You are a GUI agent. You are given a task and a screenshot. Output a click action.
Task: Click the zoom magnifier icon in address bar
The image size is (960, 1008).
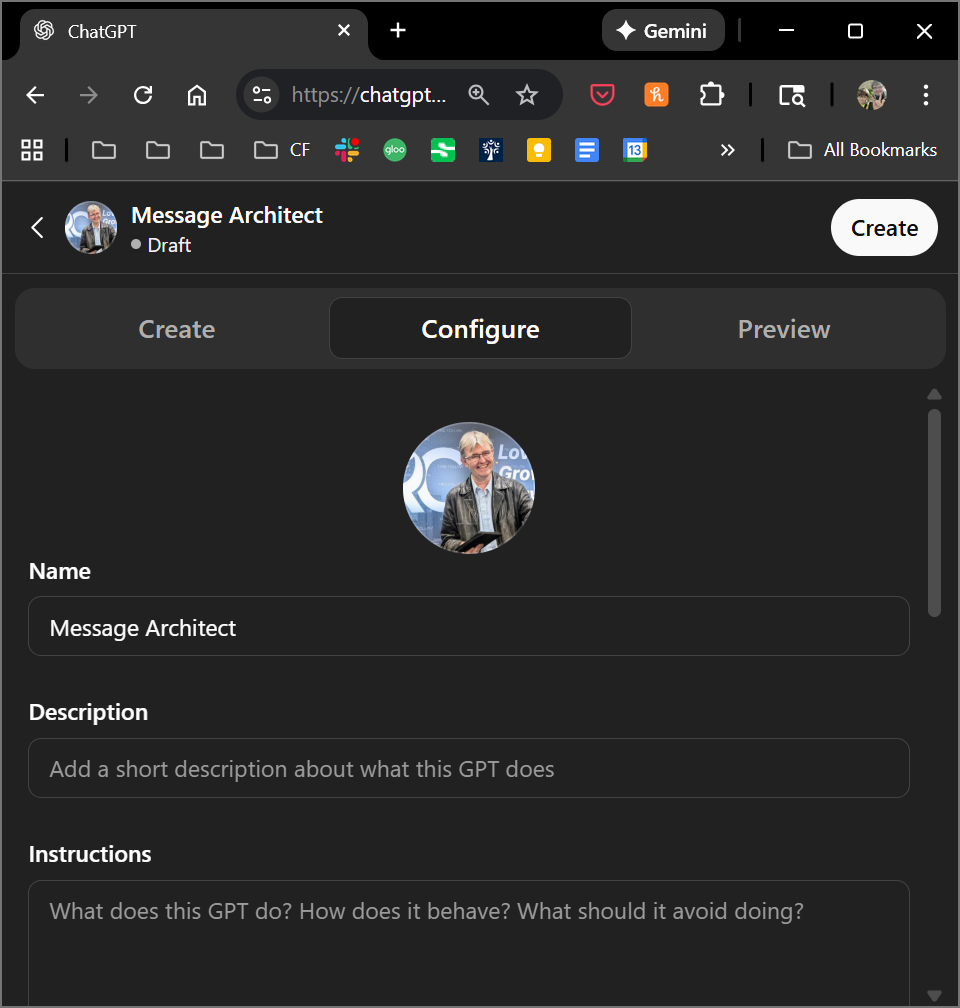pos(479,95)
